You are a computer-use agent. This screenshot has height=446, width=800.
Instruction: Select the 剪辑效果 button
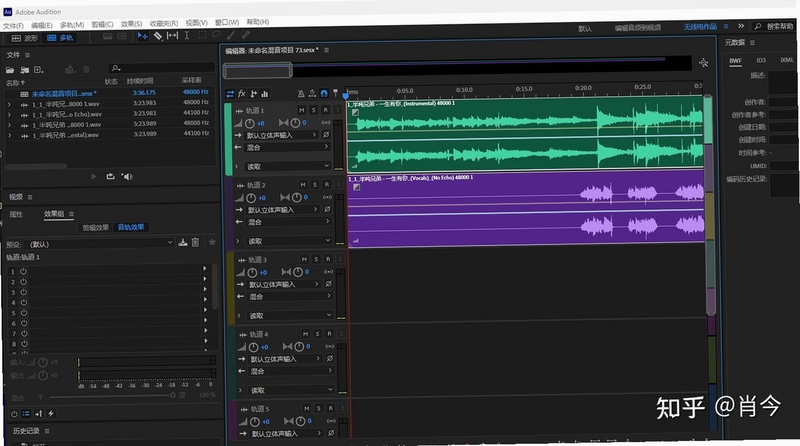[96, 228]
